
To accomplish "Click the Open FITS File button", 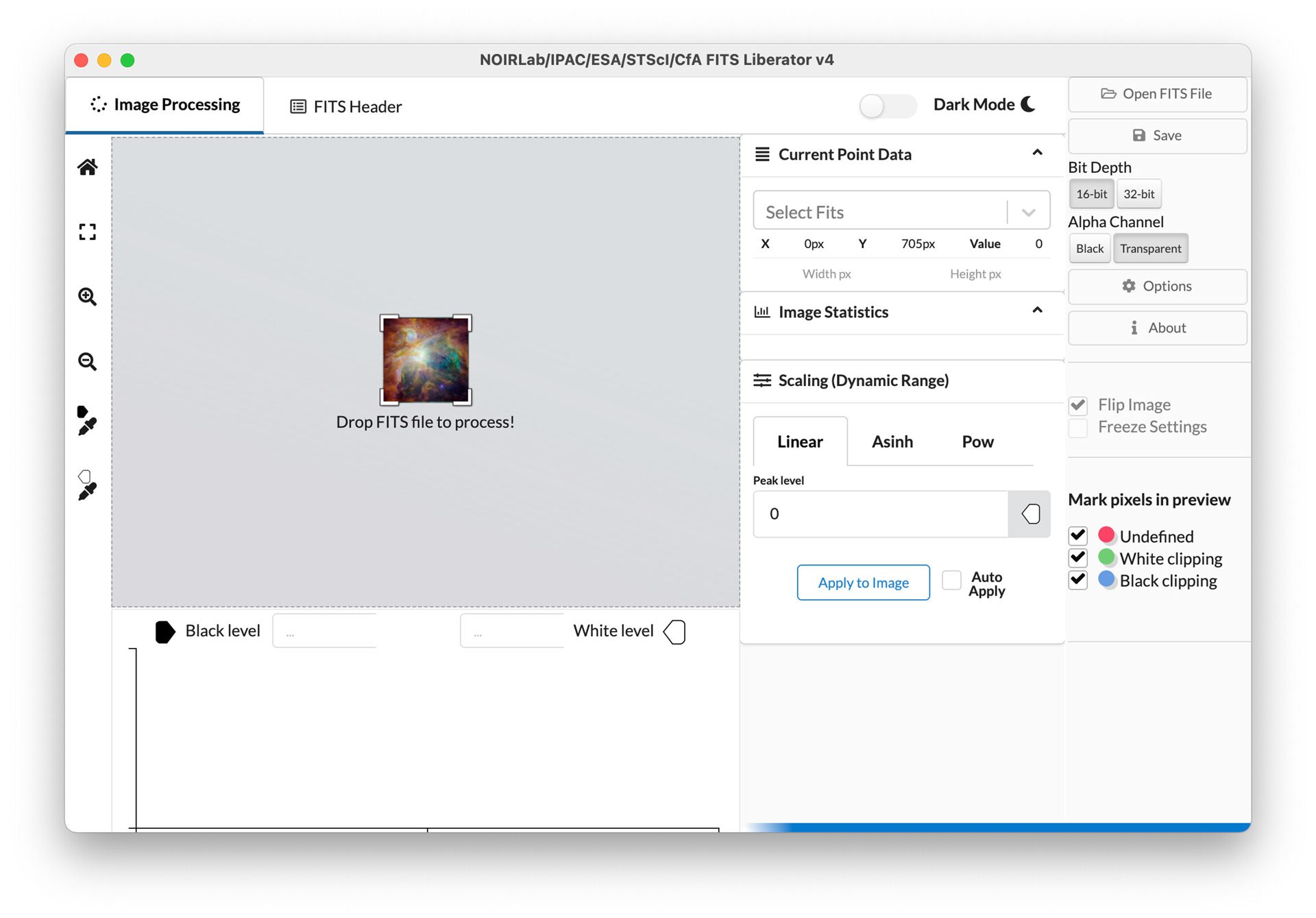I will (1157, 94).
